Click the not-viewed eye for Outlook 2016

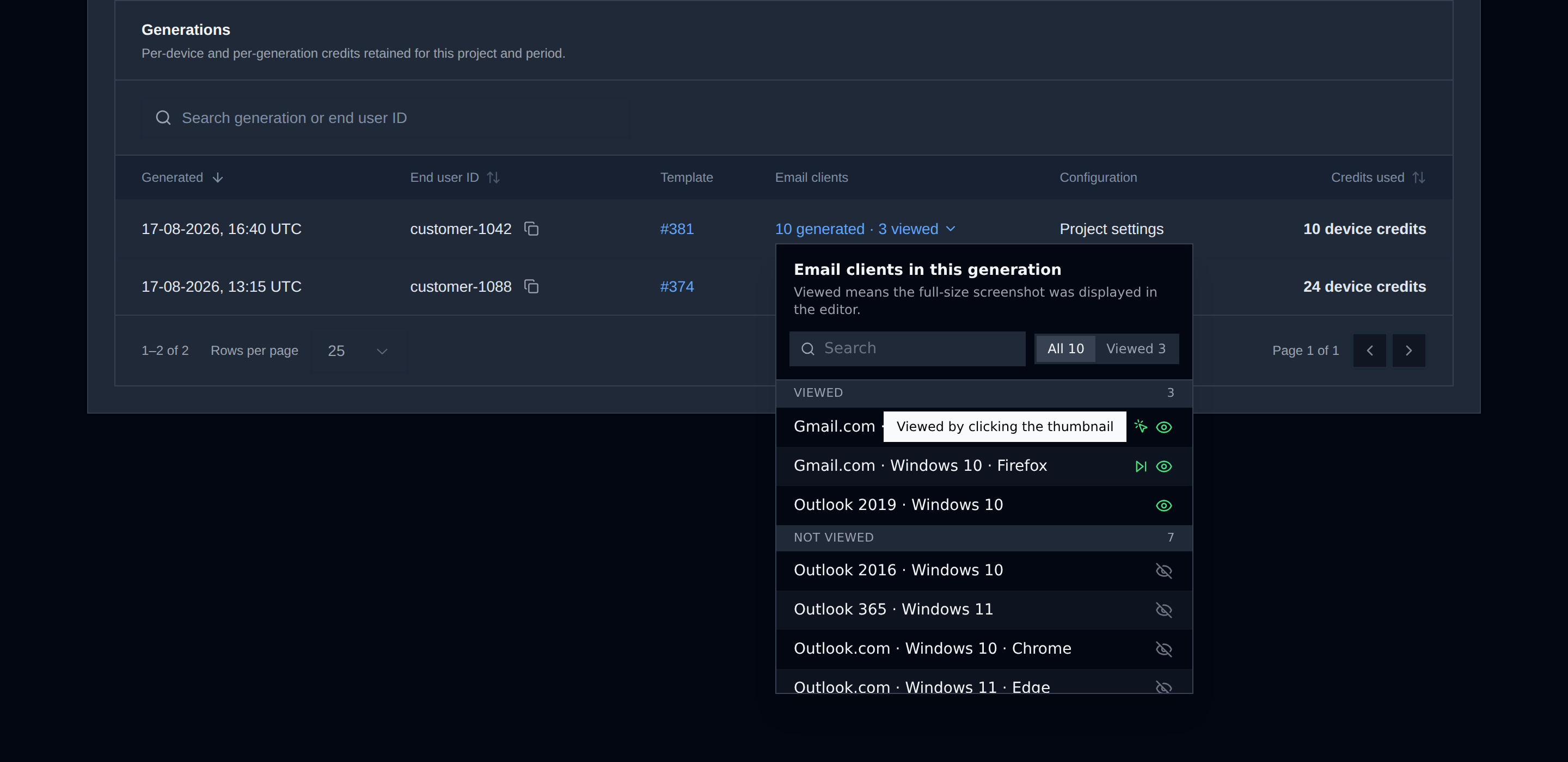click(x=1164, y=571)
